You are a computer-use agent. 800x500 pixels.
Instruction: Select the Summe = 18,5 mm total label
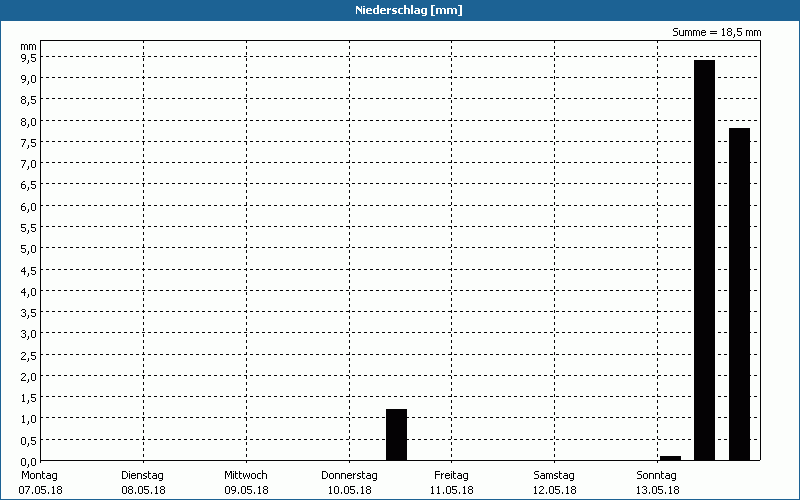tap(716, 33)
